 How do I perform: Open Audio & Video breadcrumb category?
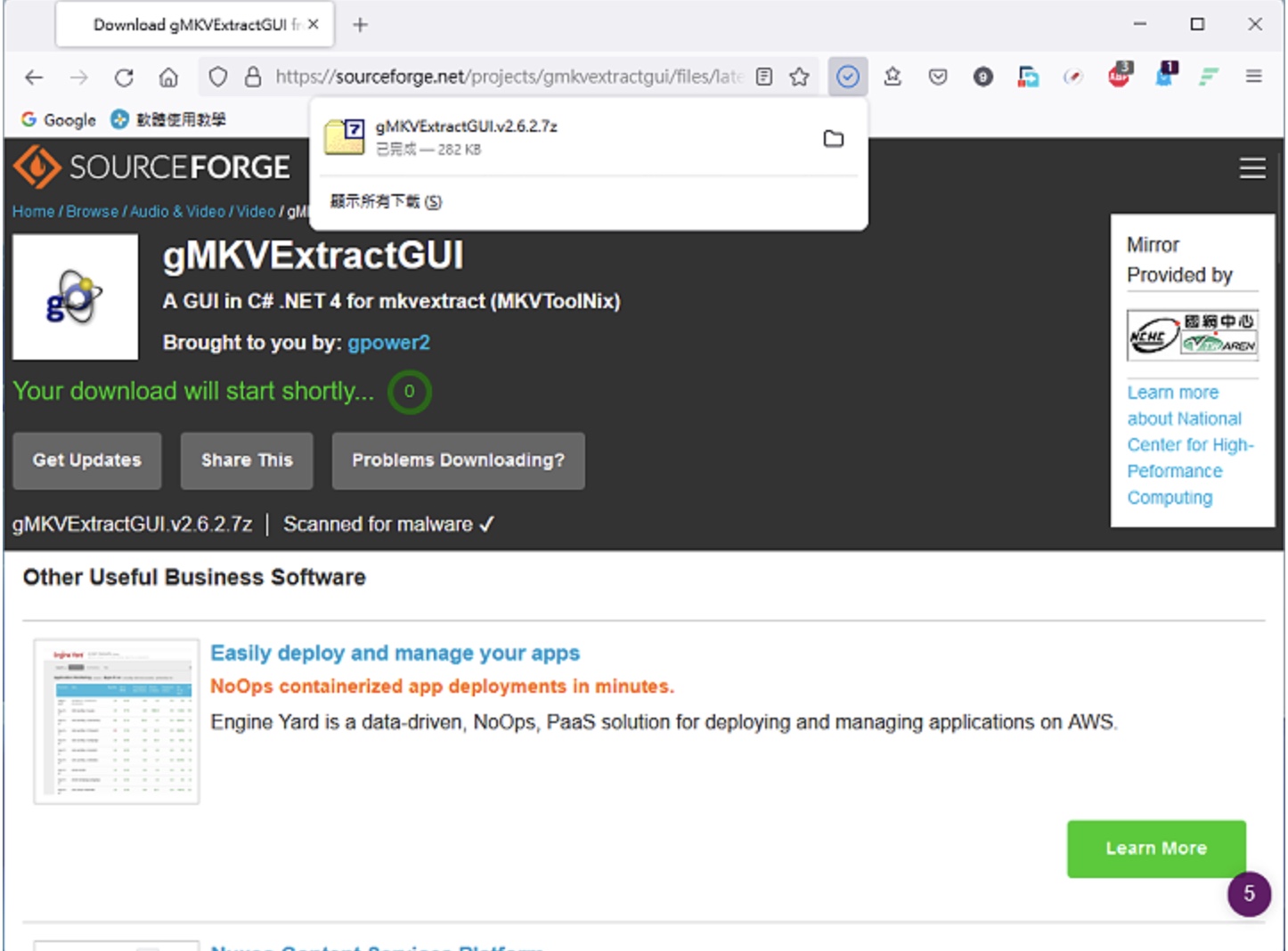(177, 212)
